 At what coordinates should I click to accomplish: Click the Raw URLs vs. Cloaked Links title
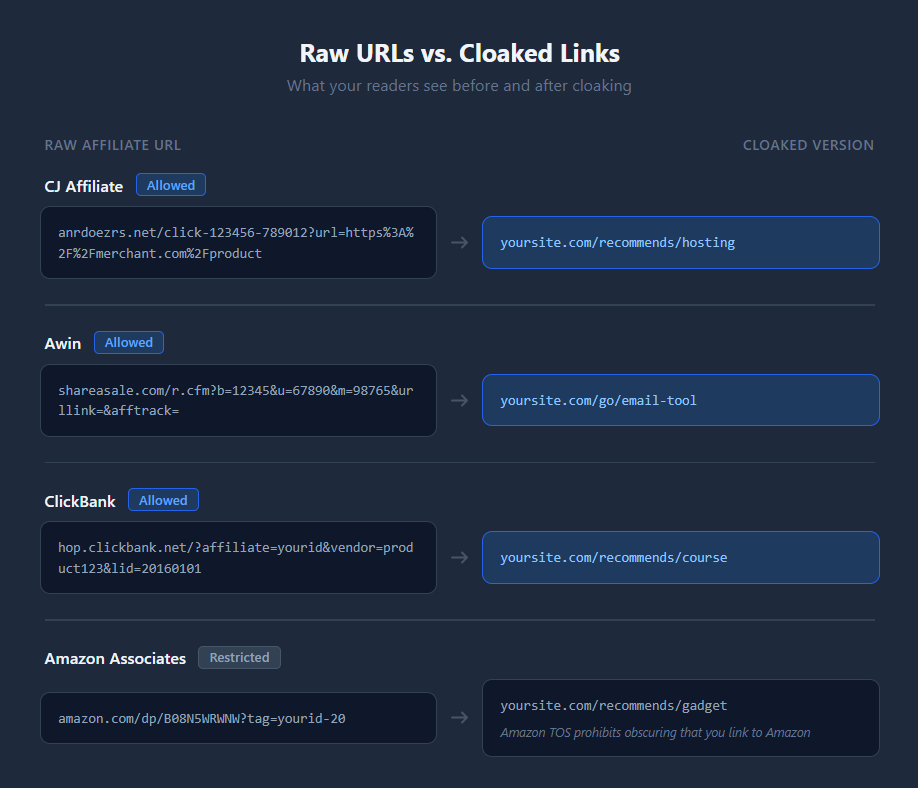tap(459, 53)
